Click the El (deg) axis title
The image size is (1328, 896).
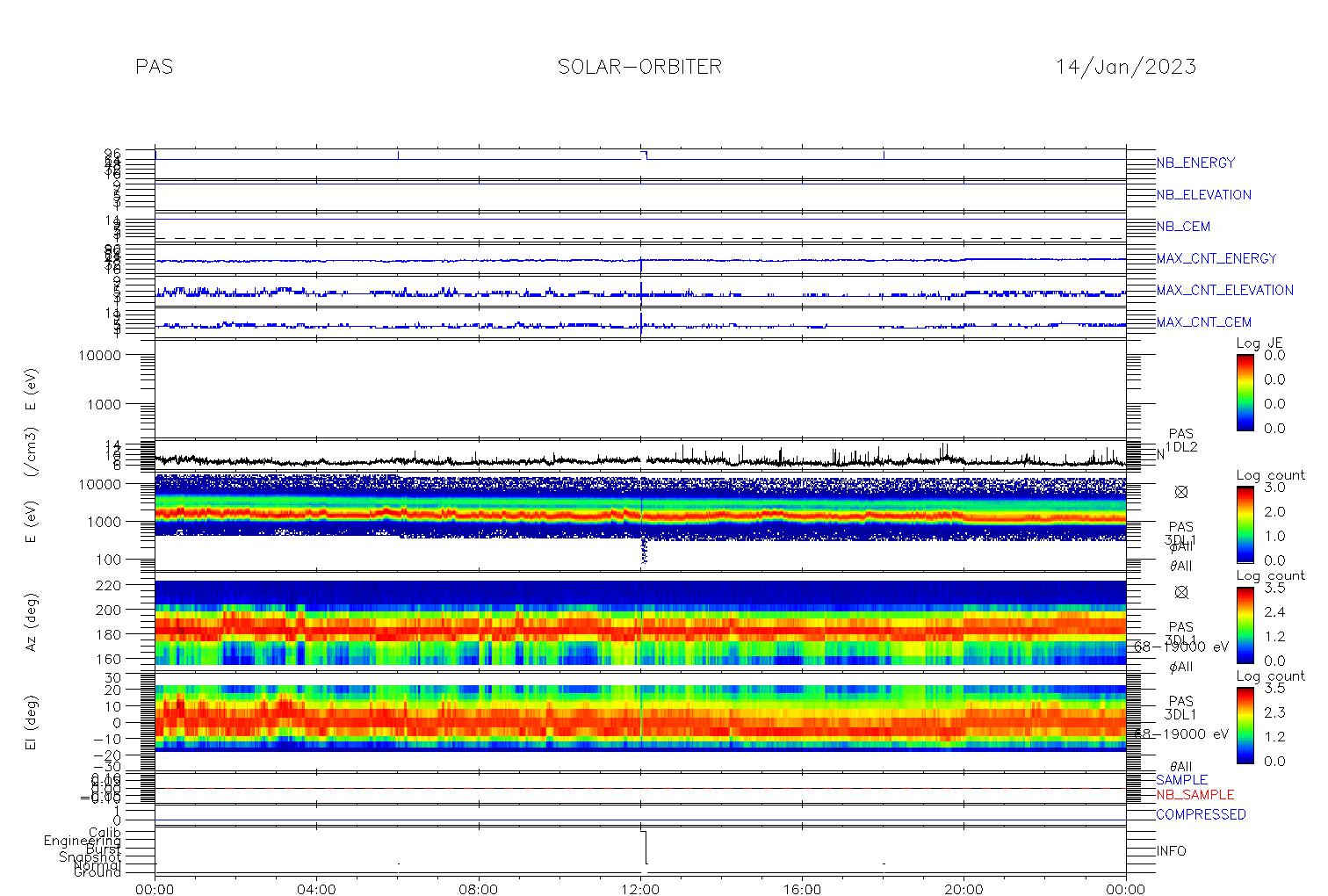coord(32,722)
